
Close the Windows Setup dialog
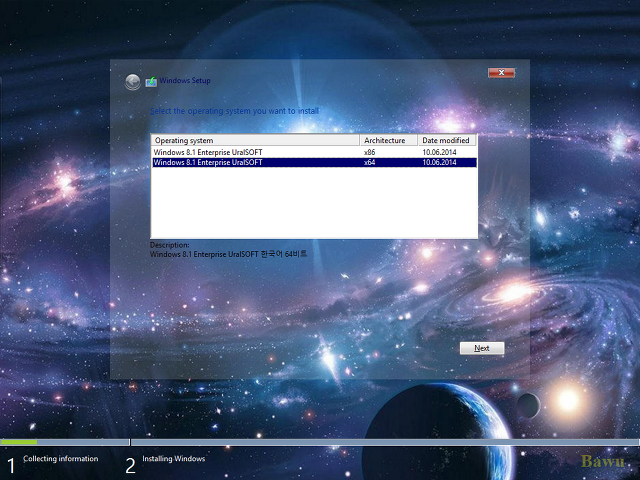[x=501, y=73]
